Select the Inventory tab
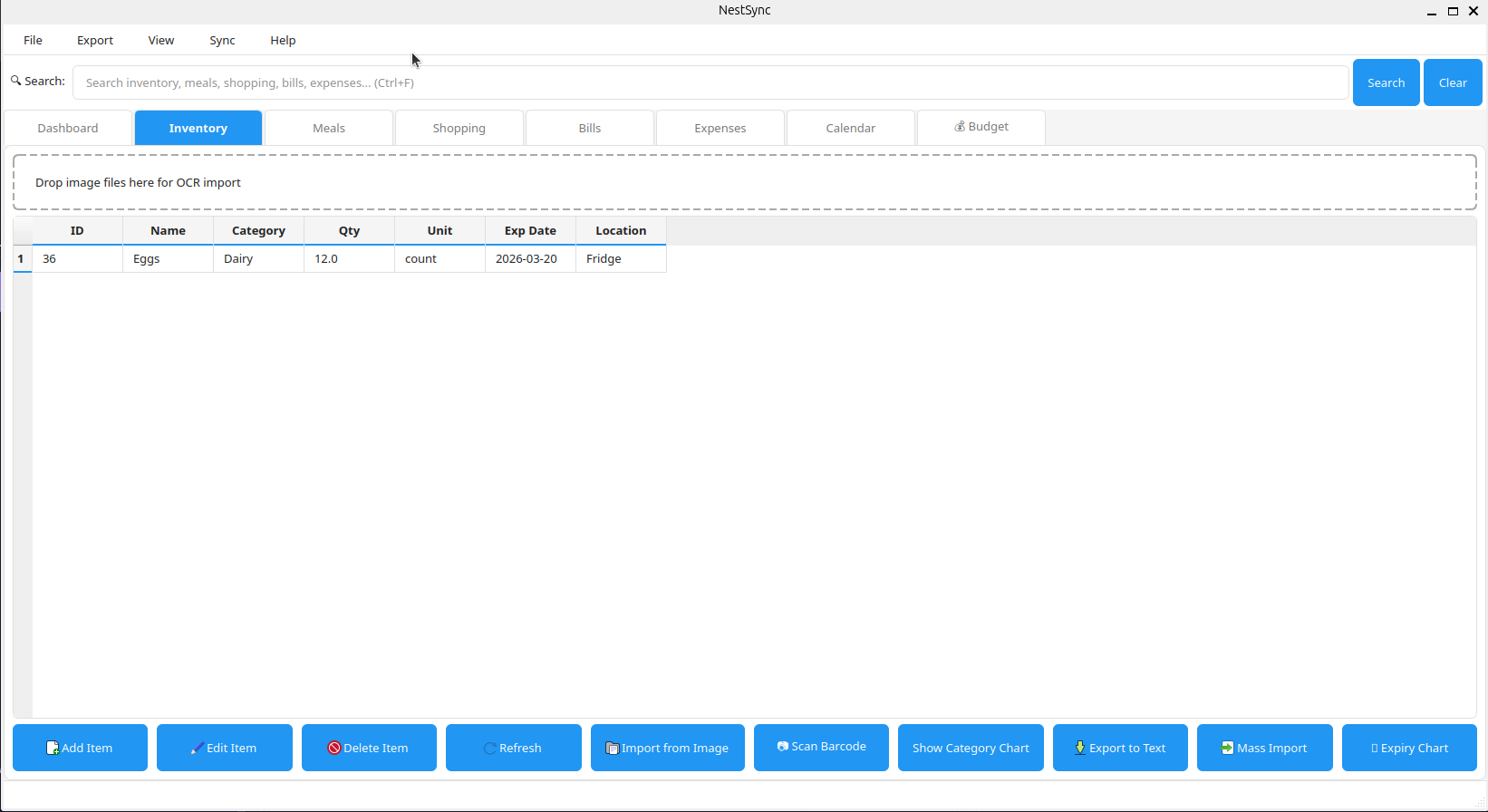Viewport: 1488px width, 812px height. [198, 128]
